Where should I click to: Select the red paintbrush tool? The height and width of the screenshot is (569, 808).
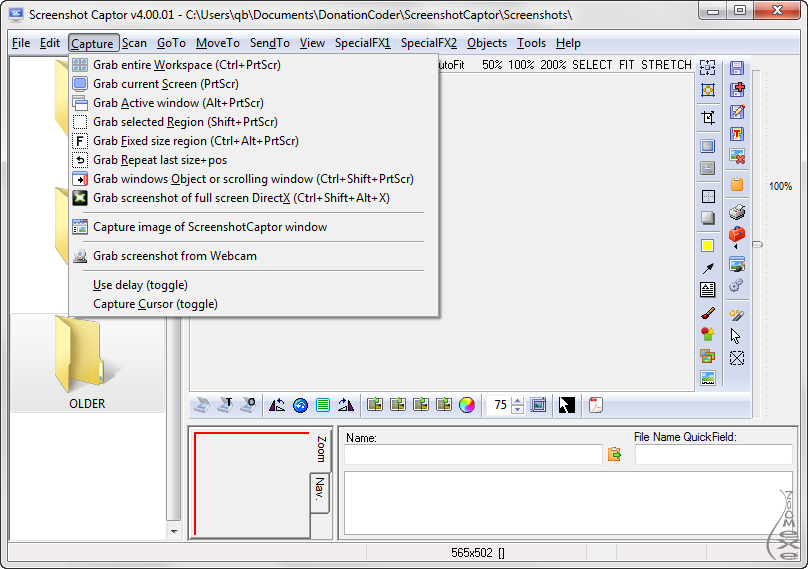click(708, 312)
